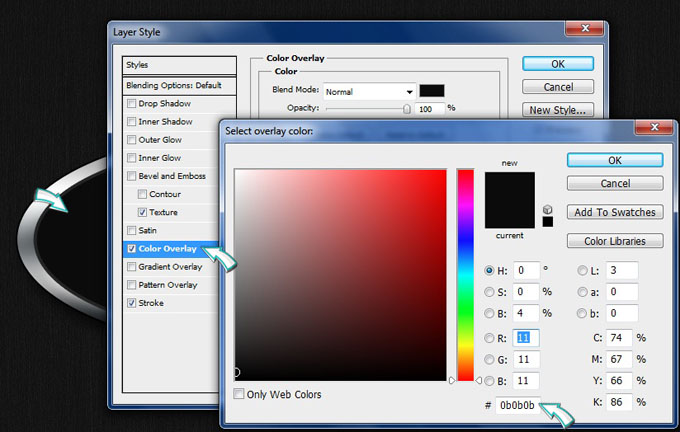Open the Blend Mode Normal dropdown

[x=368, y=90]
